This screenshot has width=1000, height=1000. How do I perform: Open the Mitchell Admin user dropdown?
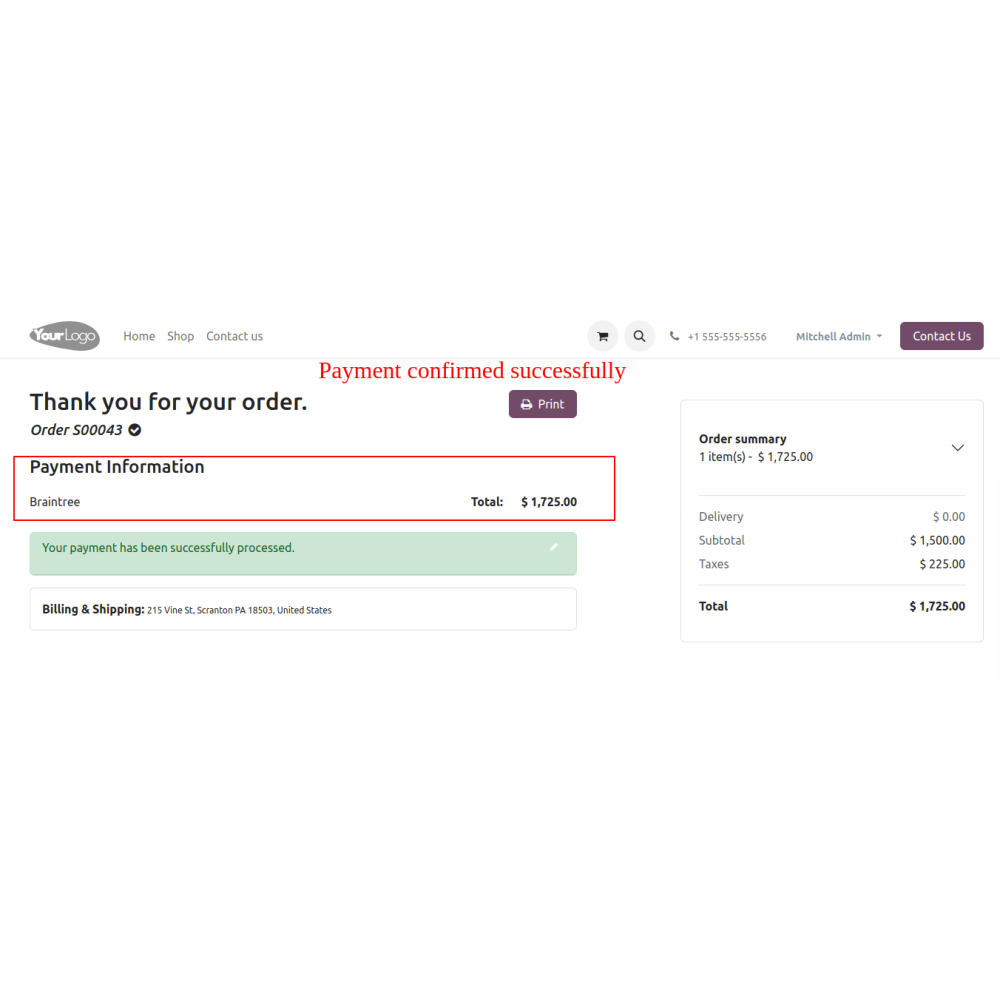[x=839, y=337]
